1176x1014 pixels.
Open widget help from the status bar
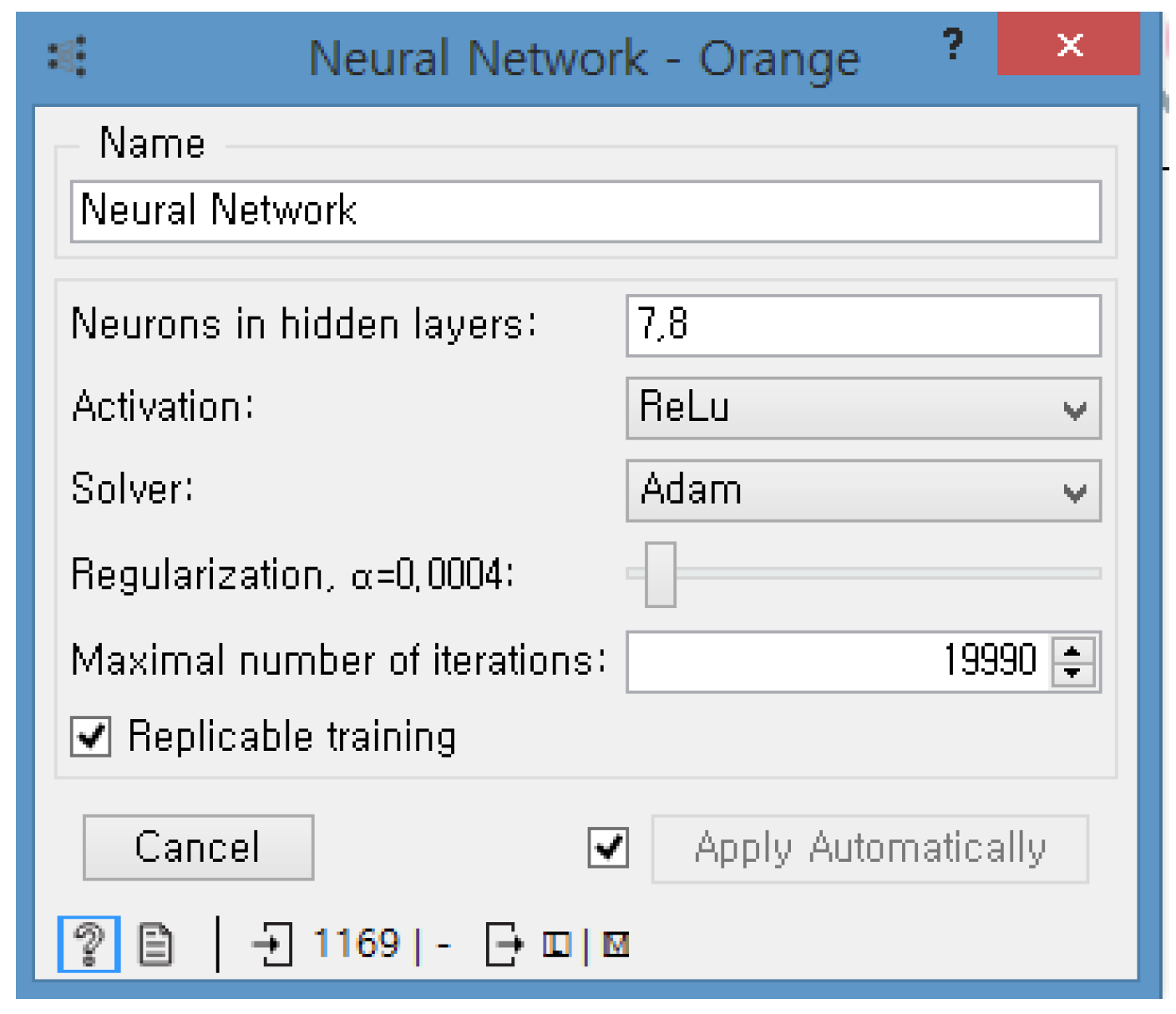89,945
